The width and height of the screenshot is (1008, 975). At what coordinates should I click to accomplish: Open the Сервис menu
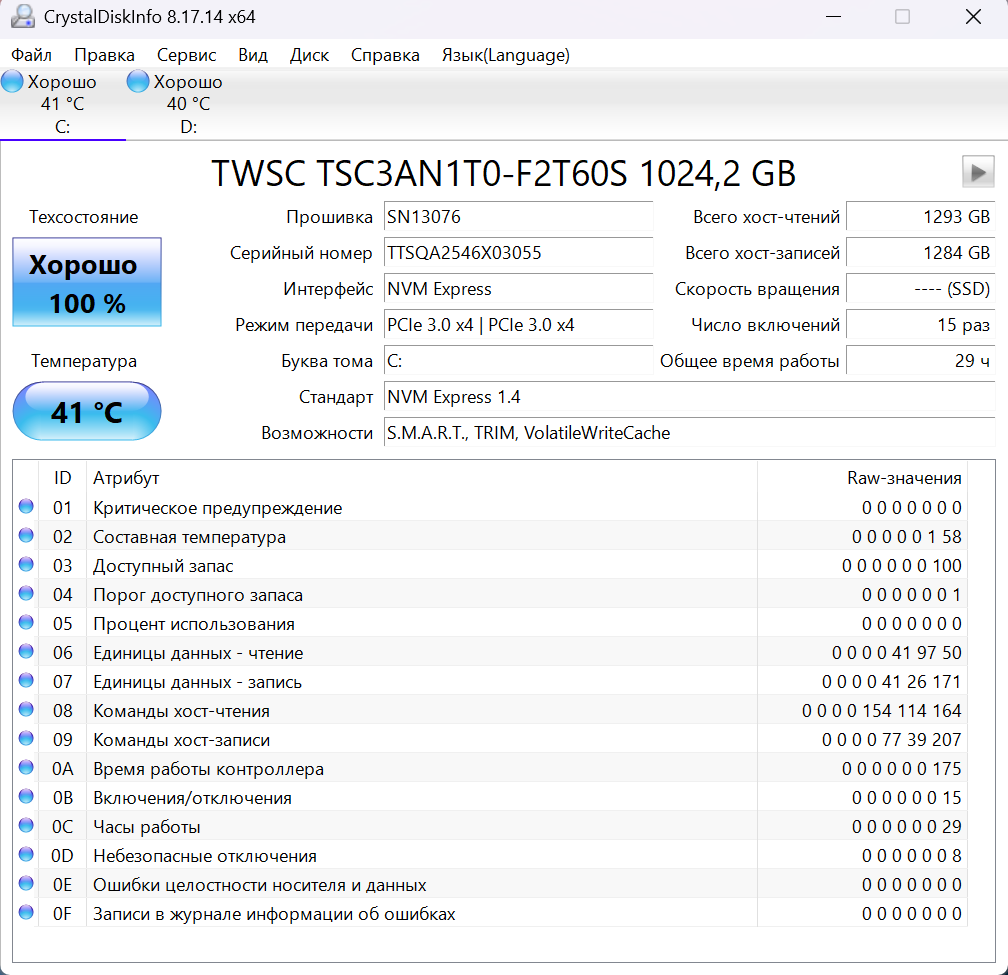[186, 55]
